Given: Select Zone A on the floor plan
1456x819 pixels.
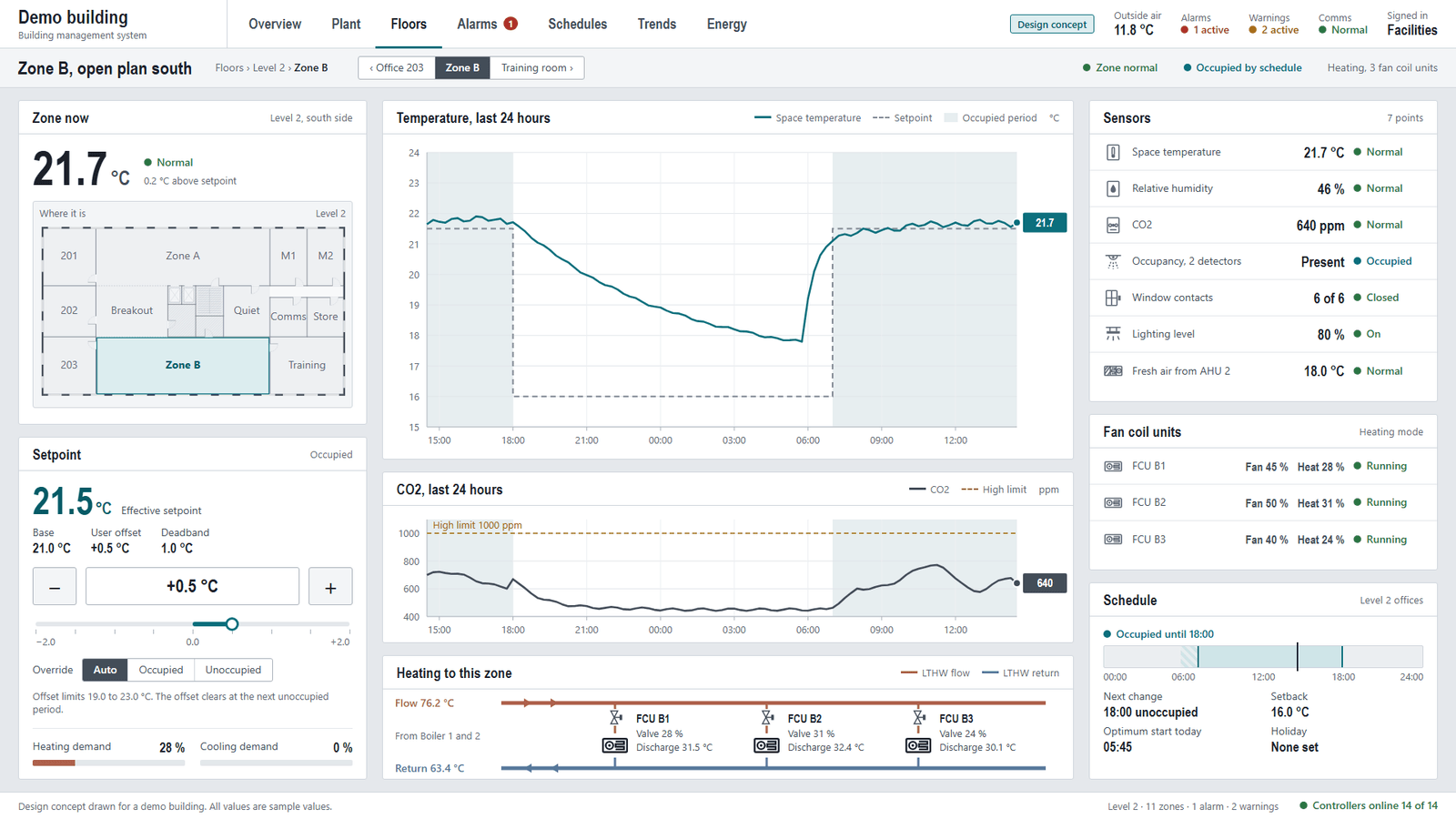Looking at the screenshot, I should tap(183, 256).
